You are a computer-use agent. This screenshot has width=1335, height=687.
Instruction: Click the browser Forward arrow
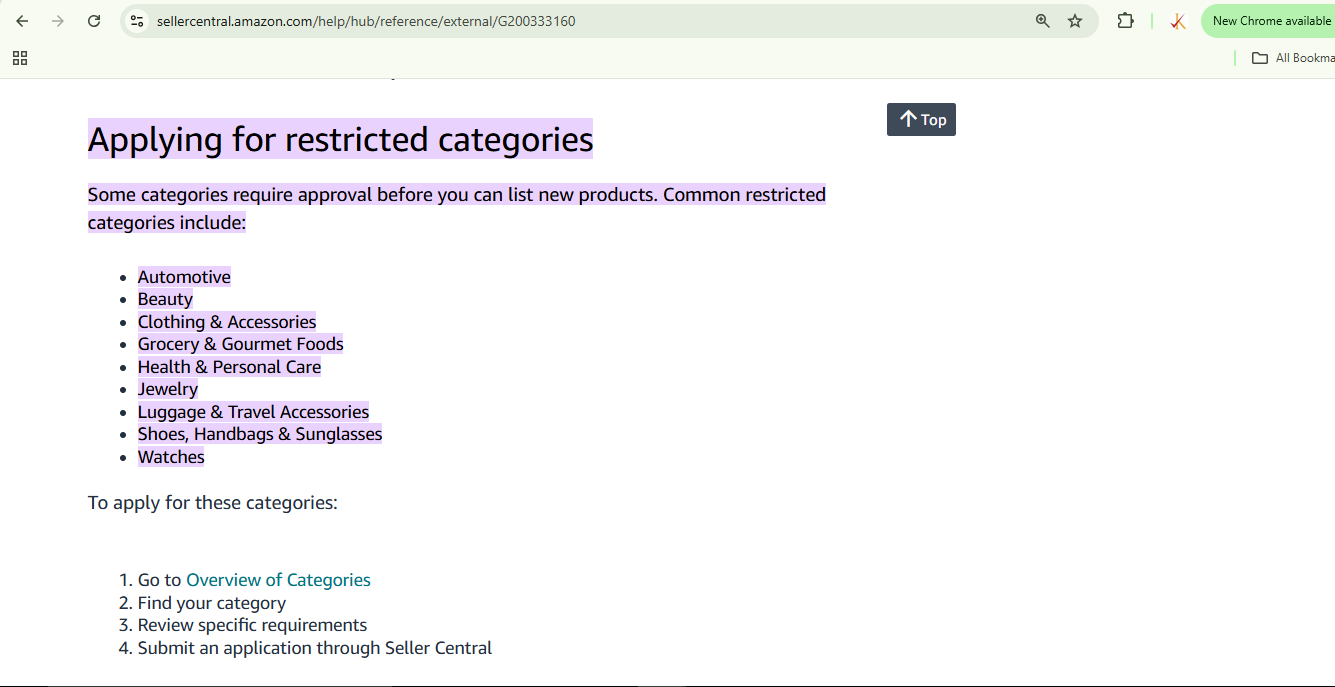coord(58,21)
